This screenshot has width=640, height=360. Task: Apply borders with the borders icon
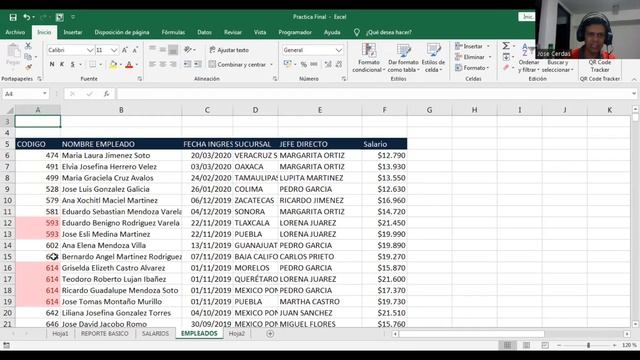point(93,64)
